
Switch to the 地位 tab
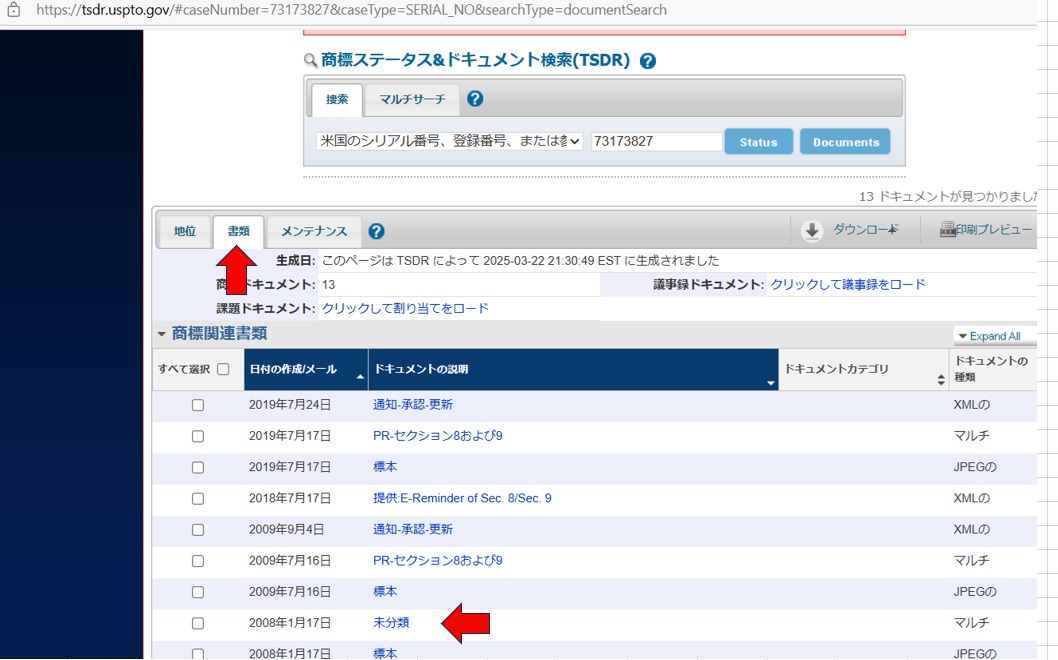click(x=185, y=231)
